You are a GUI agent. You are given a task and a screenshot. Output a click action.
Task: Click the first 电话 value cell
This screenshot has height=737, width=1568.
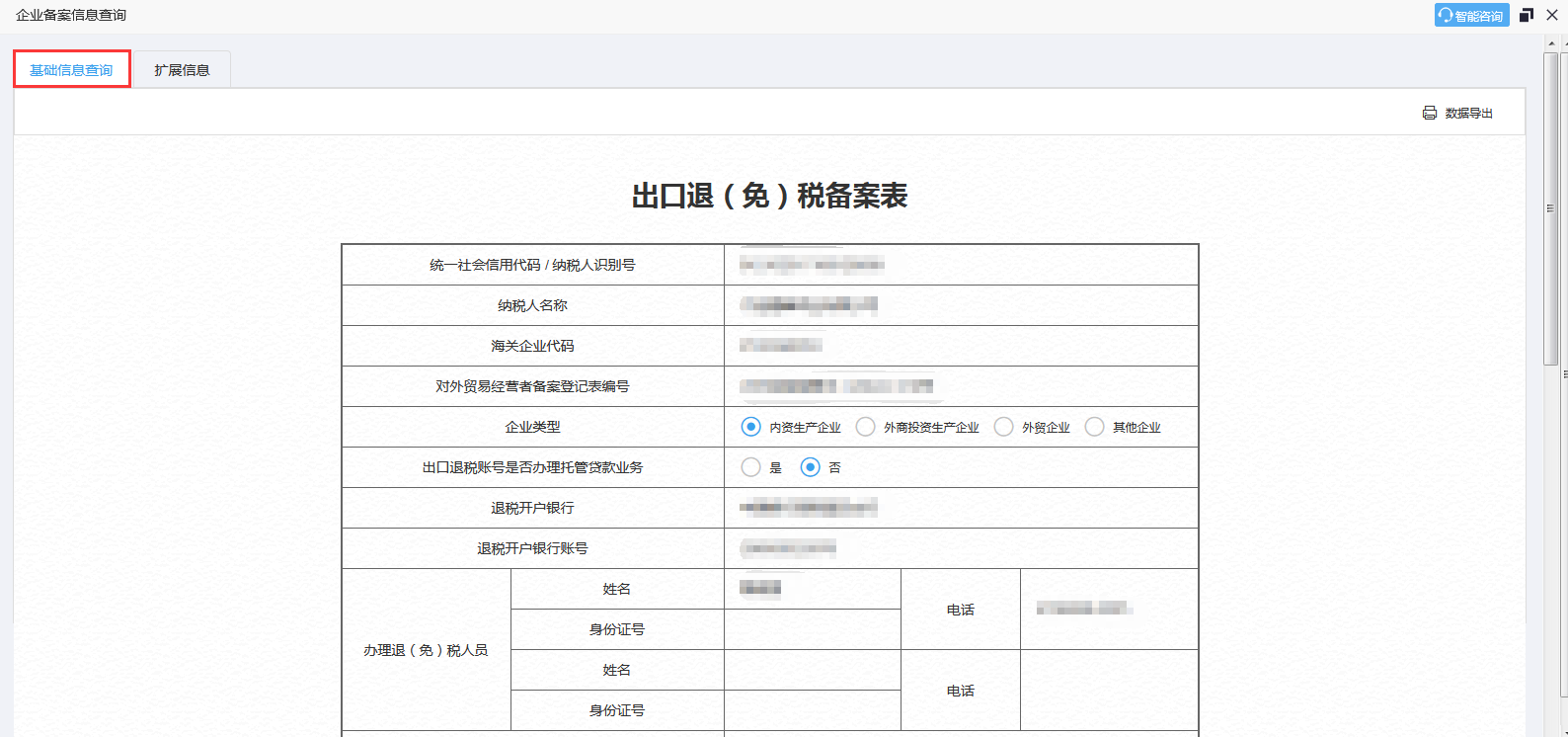(x=1109, y=610)
